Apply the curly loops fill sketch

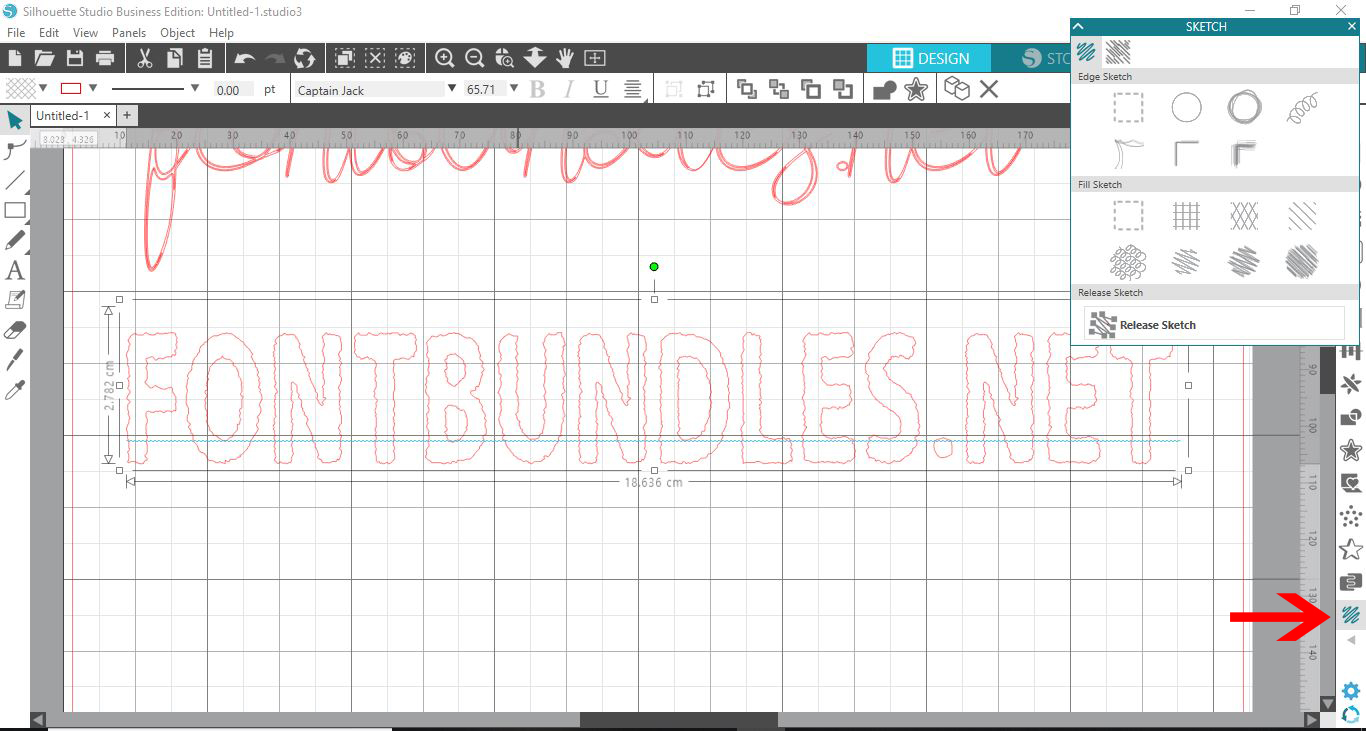click(x=1128, y=262)
